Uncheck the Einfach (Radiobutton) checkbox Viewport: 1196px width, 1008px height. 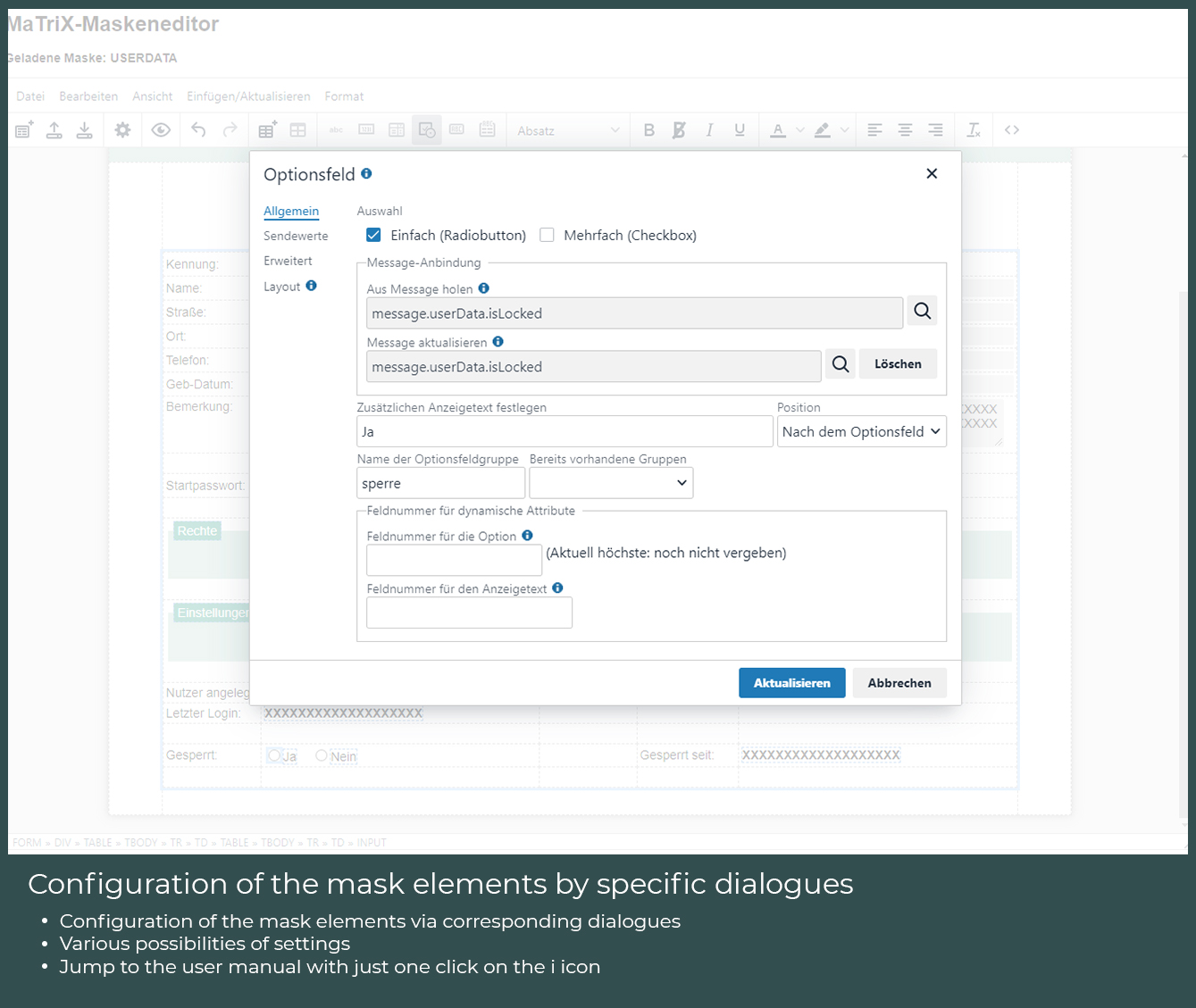click(373, 235)
